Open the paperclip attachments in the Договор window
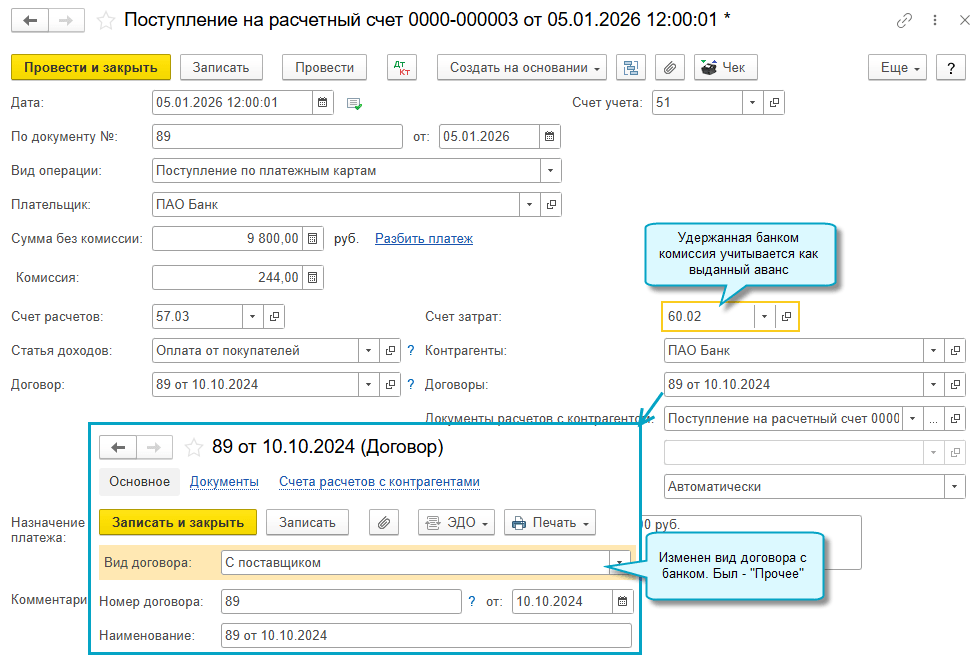The height and width of the screenshot is (655, 980). click(384, 522)
